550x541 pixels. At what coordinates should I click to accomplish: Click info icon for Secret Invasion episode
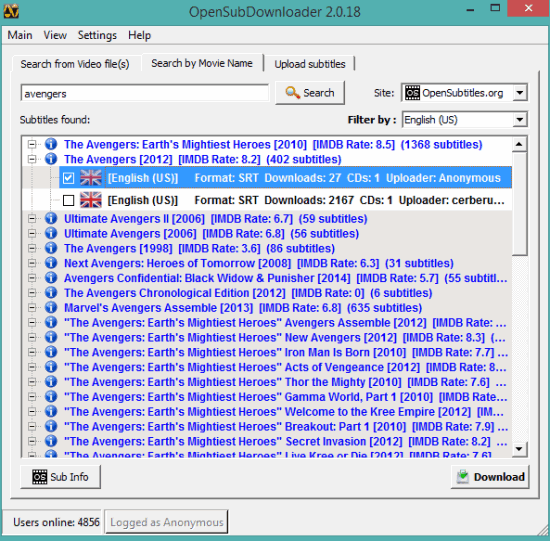(51, 441)
